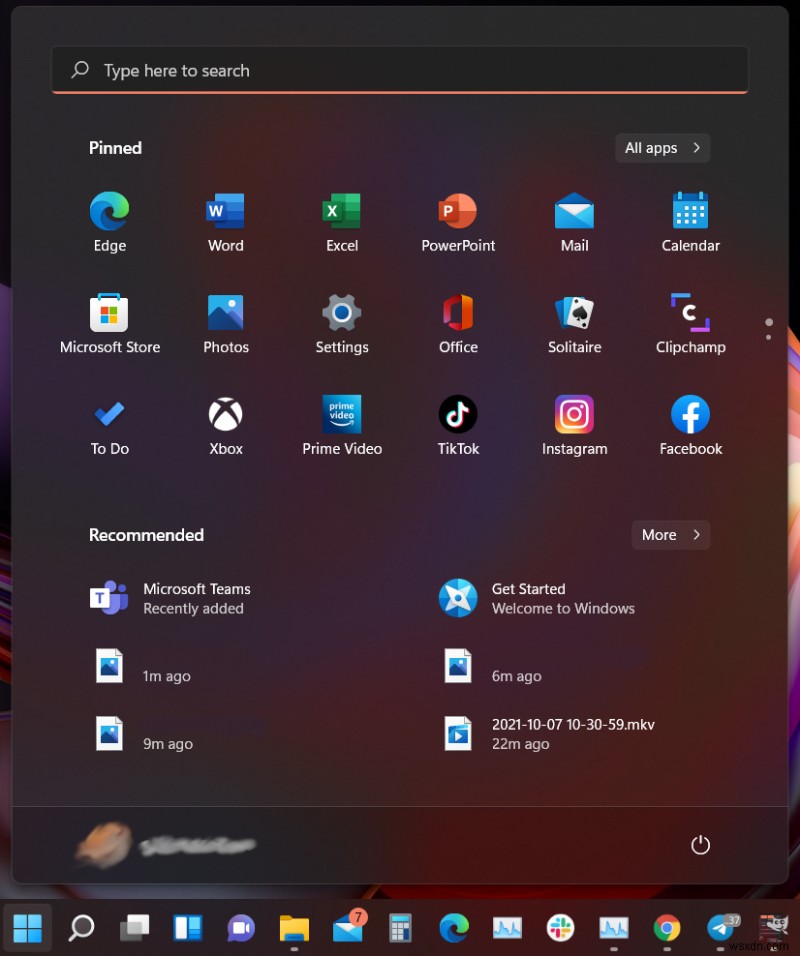Start Prime Video
This screenshot has height=956, width=800.
(x=341, y=423)
